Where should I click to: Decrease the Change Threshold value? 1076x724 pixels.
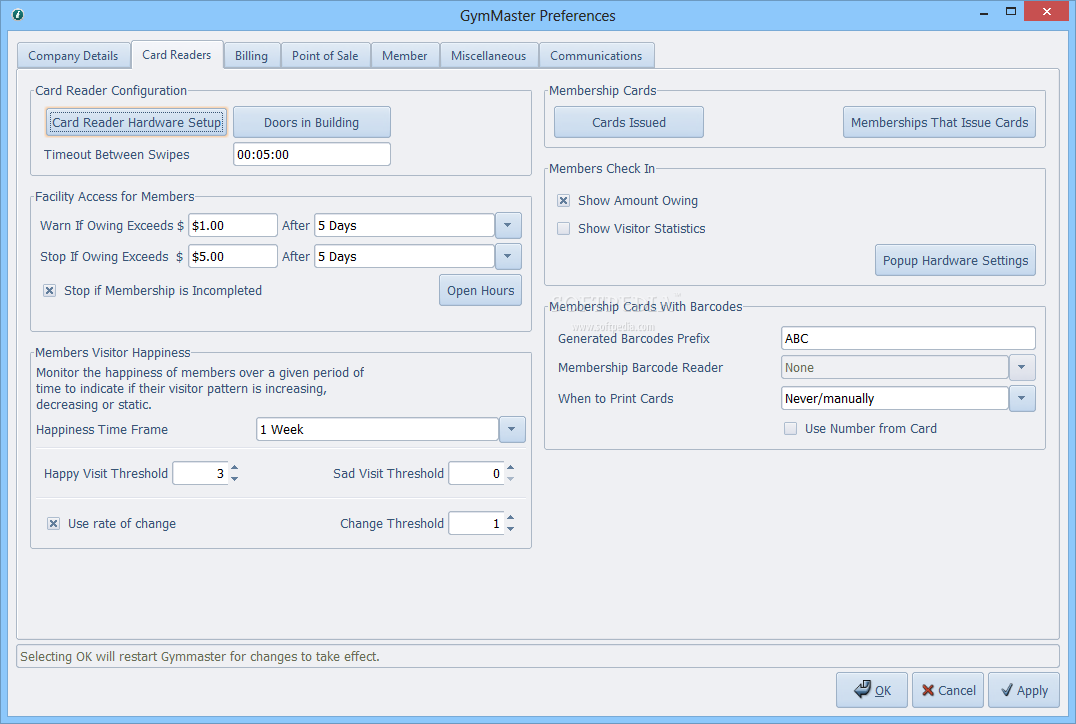[x=511, y=528]
